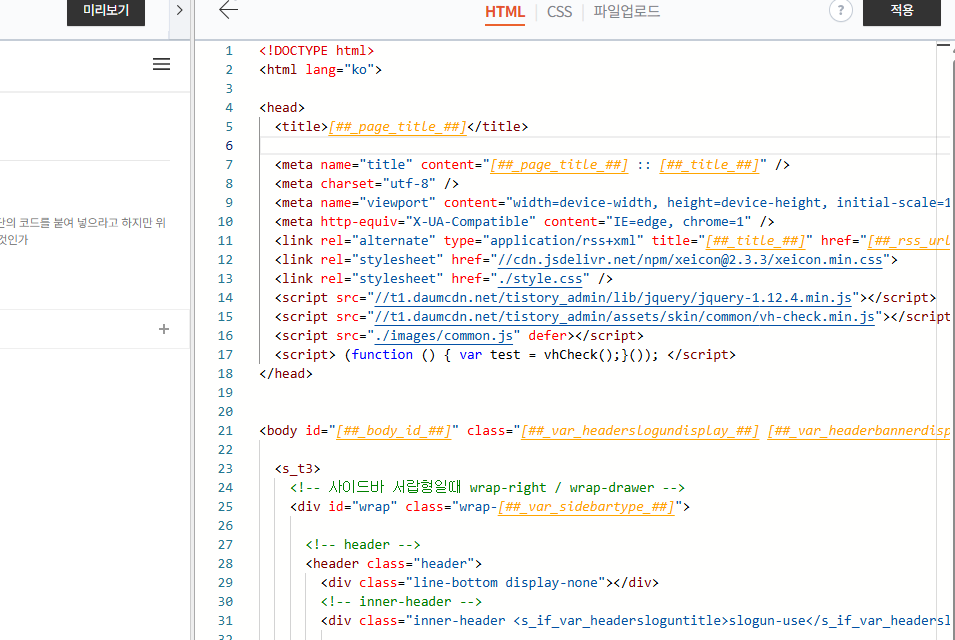Click the <!-- header --> comment
This screenshot has height=640, width=955.
pyautogui.click(x=363, y=545)
